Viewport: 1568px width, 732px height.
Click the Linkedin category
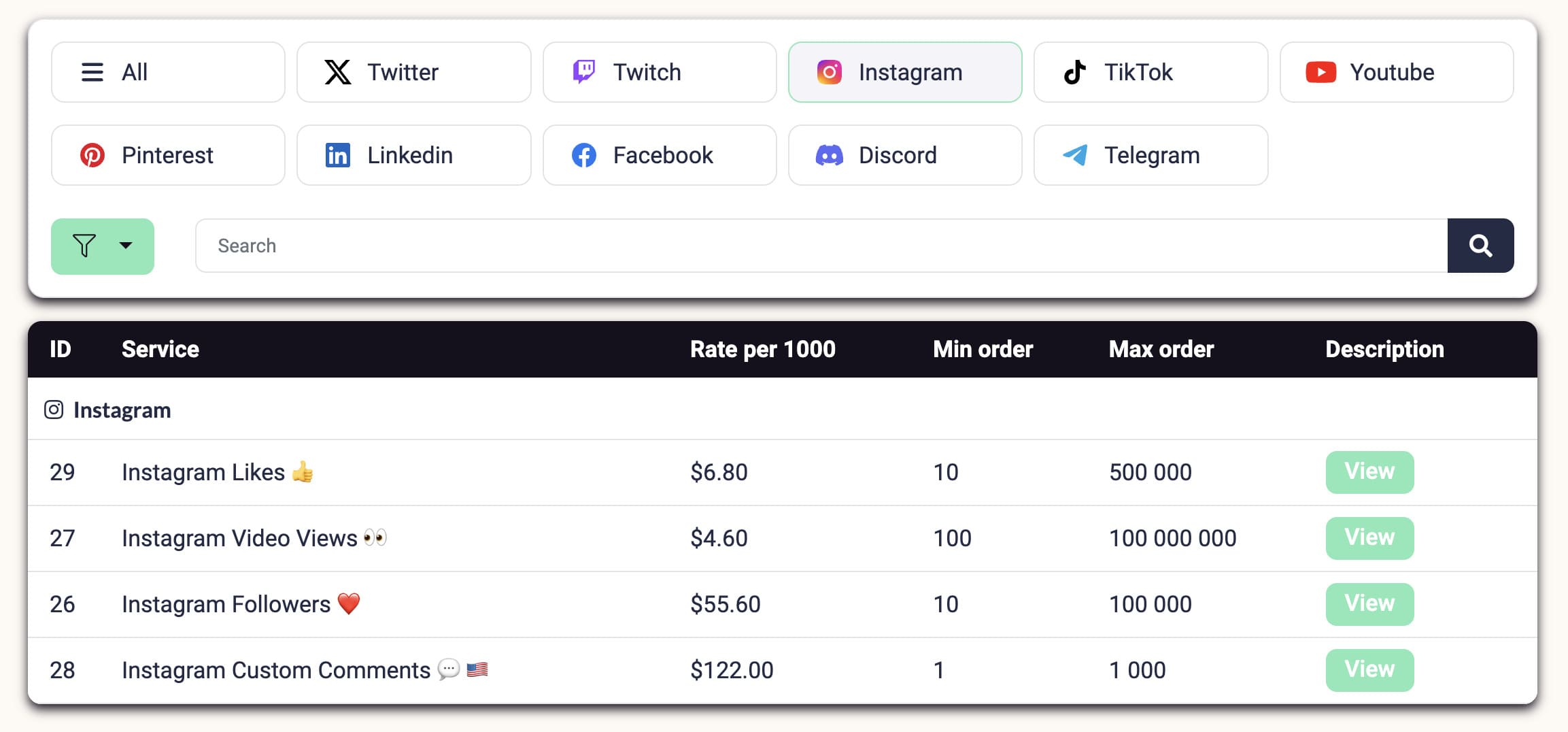pos(413,155)
